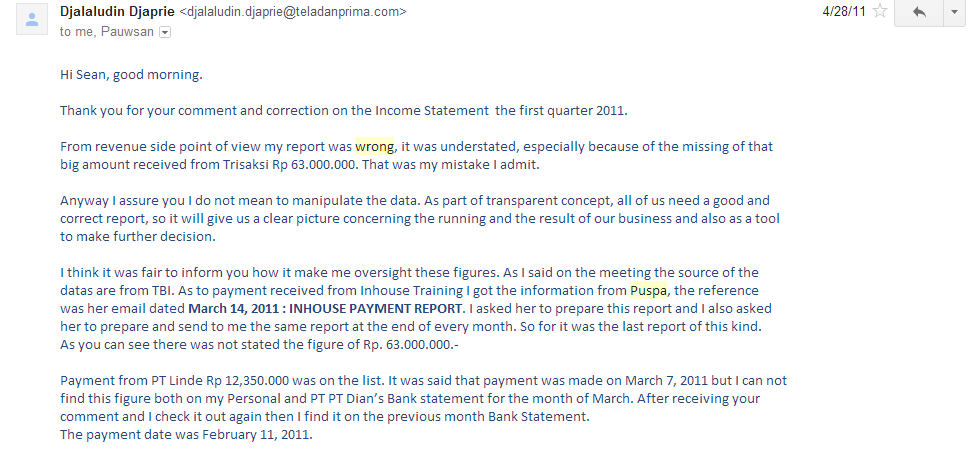The width and height of the screenshot is (971, 455).
Task: Reply to the email using the arrow icon
Action: (918, 12)
